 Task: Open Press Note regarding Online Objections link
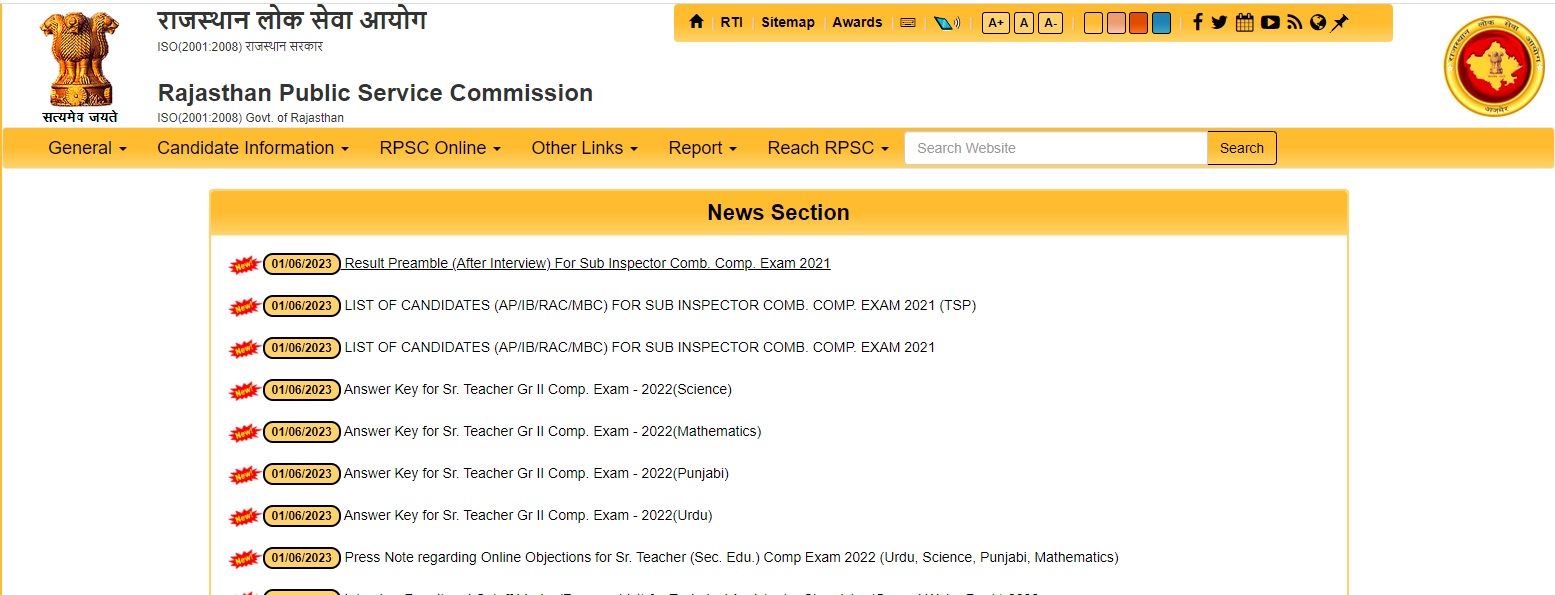point(732,557)
